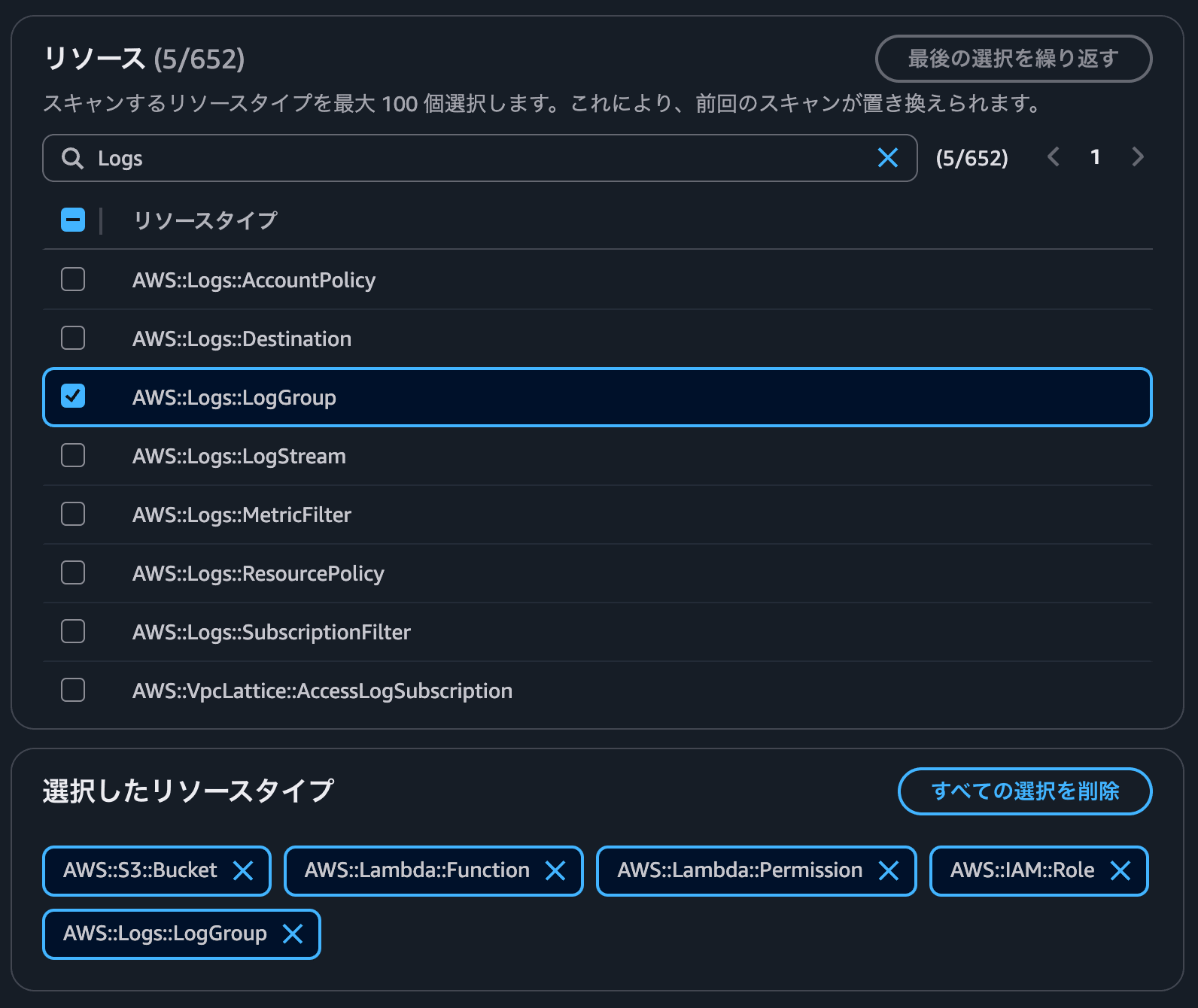Click (5/652) count beside search box
Viewport: 1198px width, 1008px height.
(971, 158)
